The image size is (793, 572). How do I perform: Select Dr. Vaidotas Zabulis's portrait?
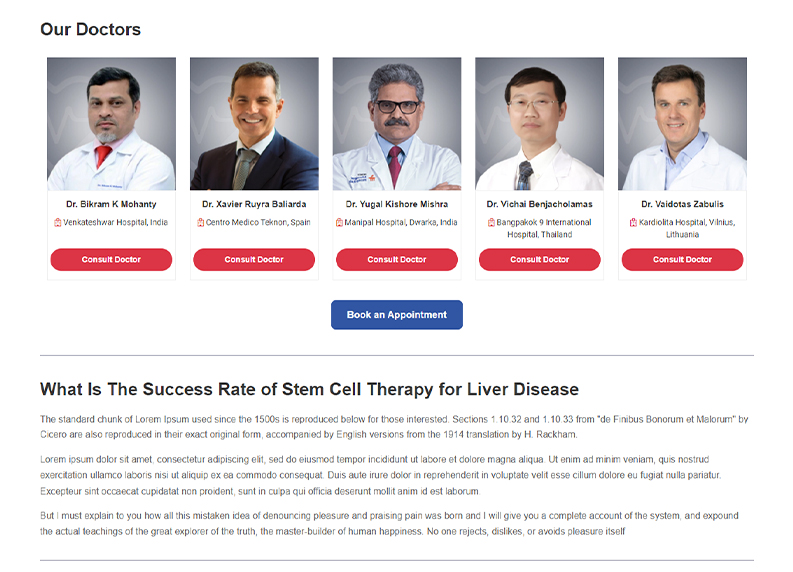[x=682, y=124]
